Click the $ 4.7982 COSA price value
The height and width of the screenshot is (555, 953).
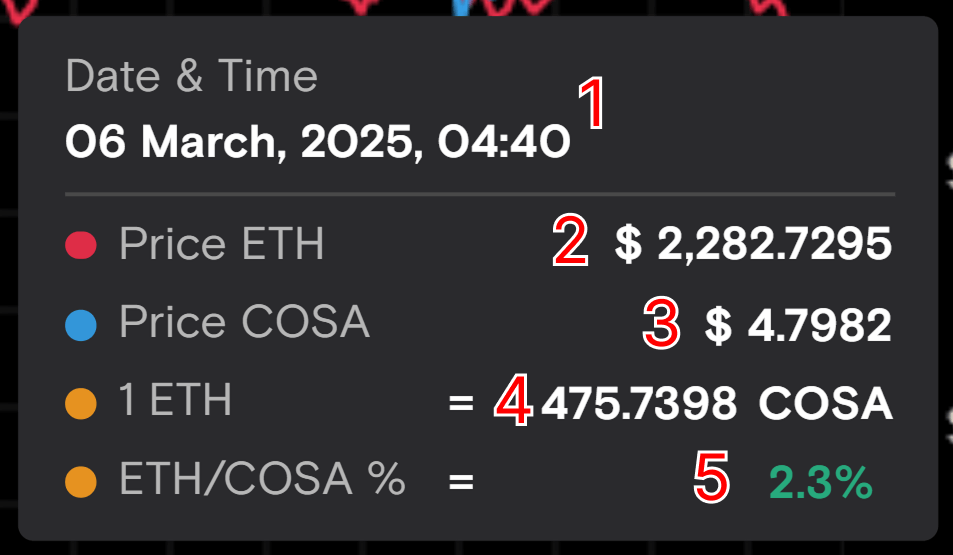[x=798, y=326]
